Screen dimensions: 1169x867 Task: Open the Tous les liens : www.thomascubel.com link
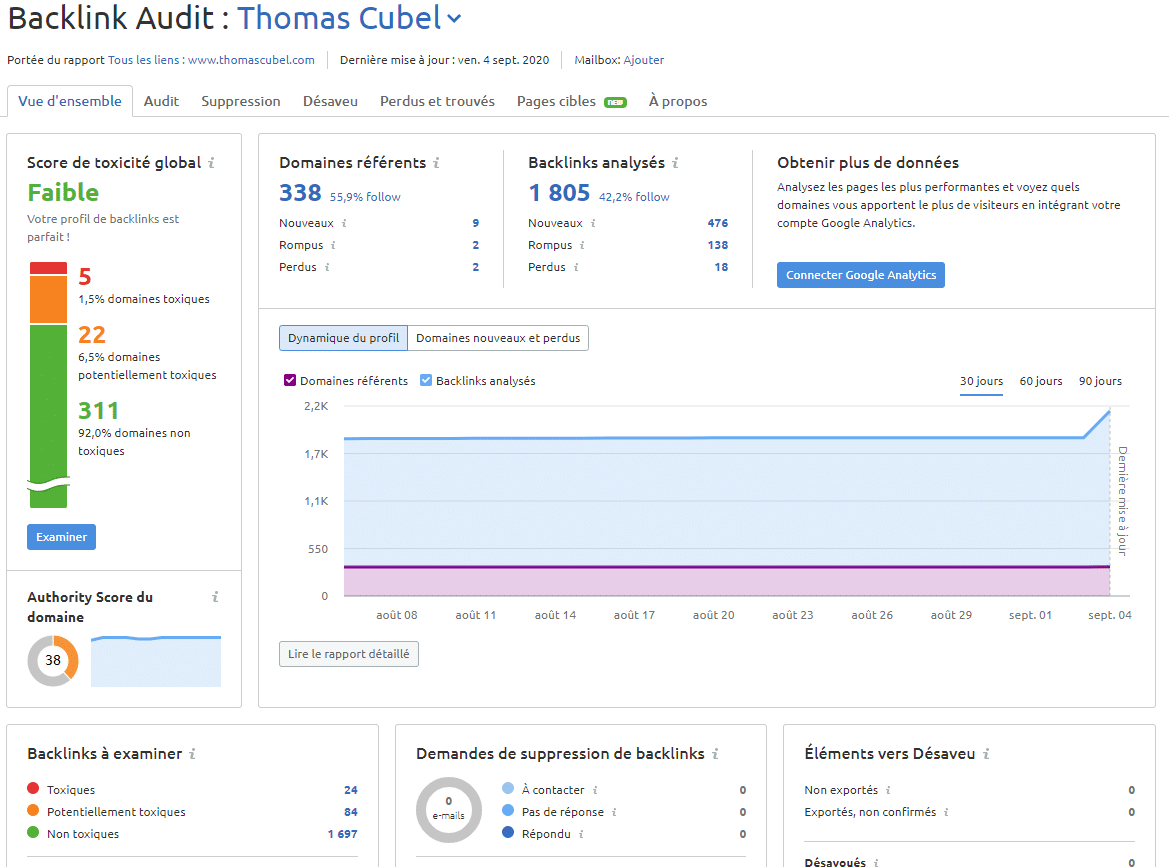point(211,60)
